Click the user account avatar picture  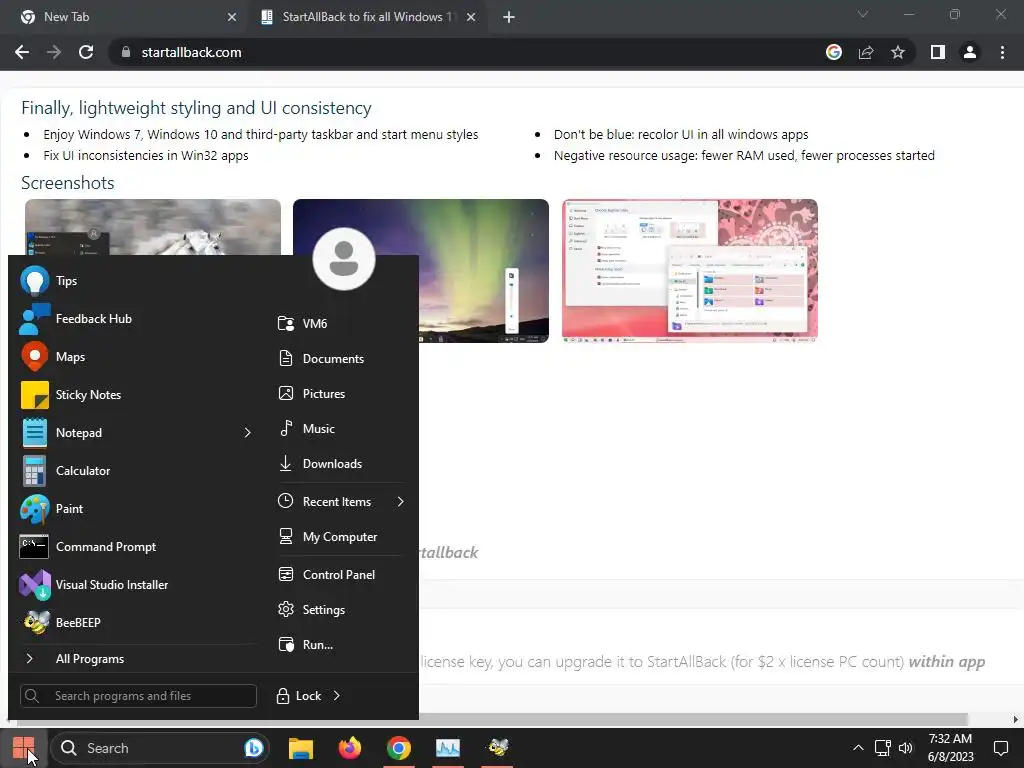344,259
